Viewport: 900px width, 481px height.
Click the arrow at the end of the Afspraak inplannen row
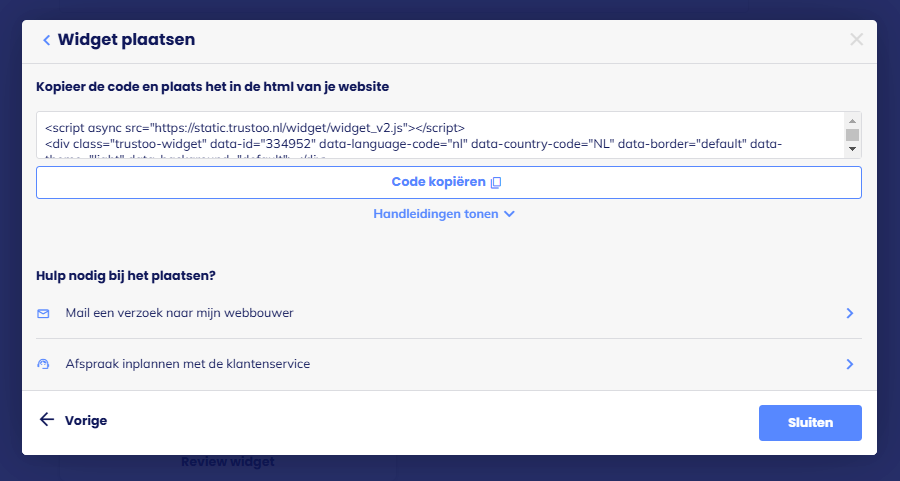click(x=850, y=364)
